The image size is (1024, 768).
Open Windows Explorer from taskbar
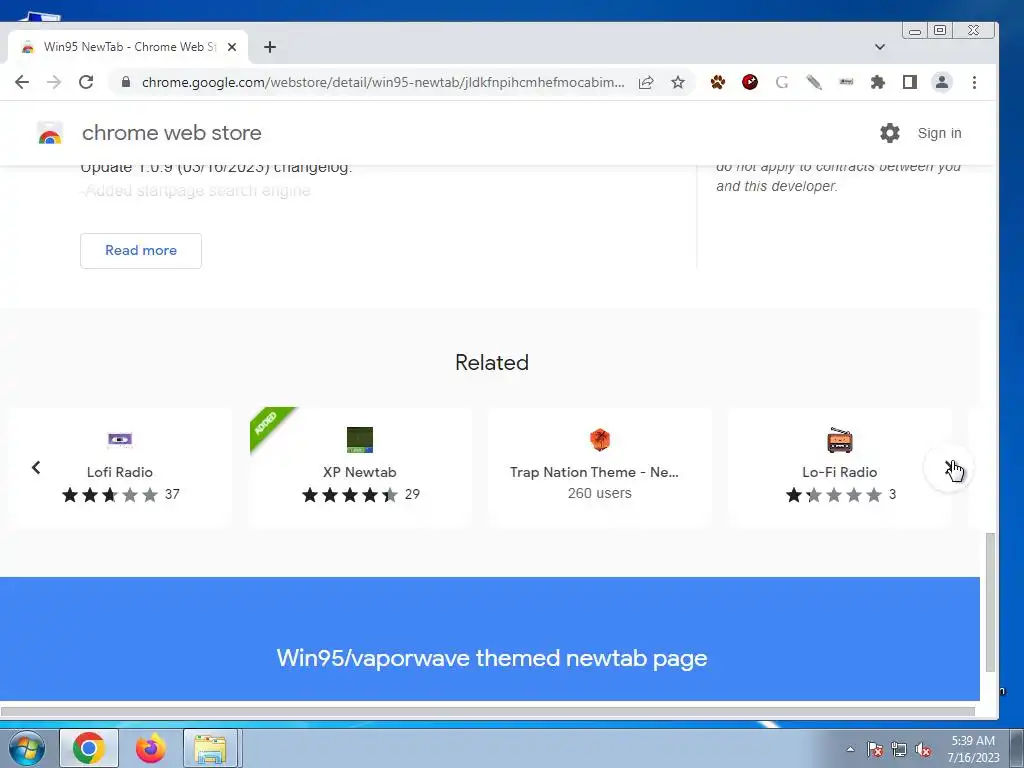pos(210,748)
